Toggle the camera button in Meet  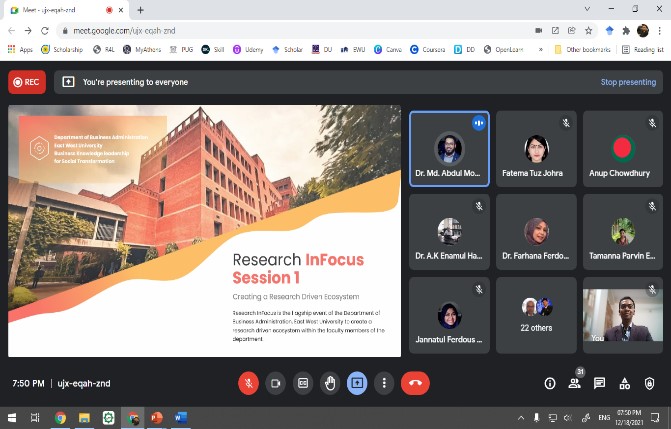[x=275, y=383]
